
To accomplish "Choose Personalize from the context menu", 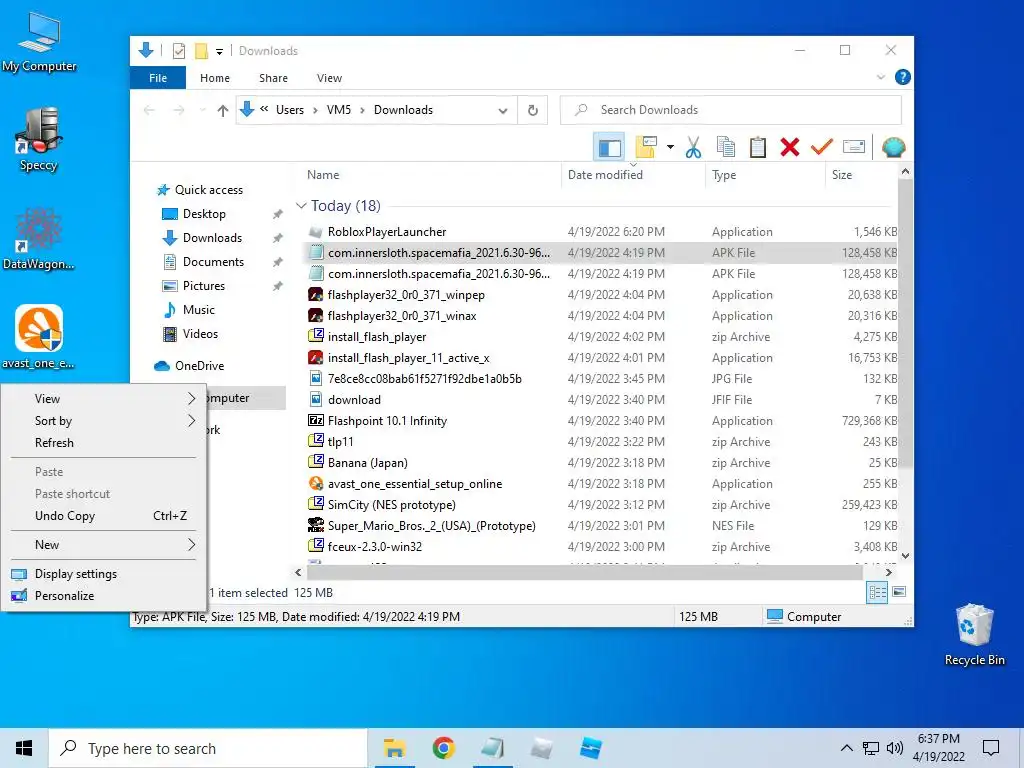I will (104, 596).
